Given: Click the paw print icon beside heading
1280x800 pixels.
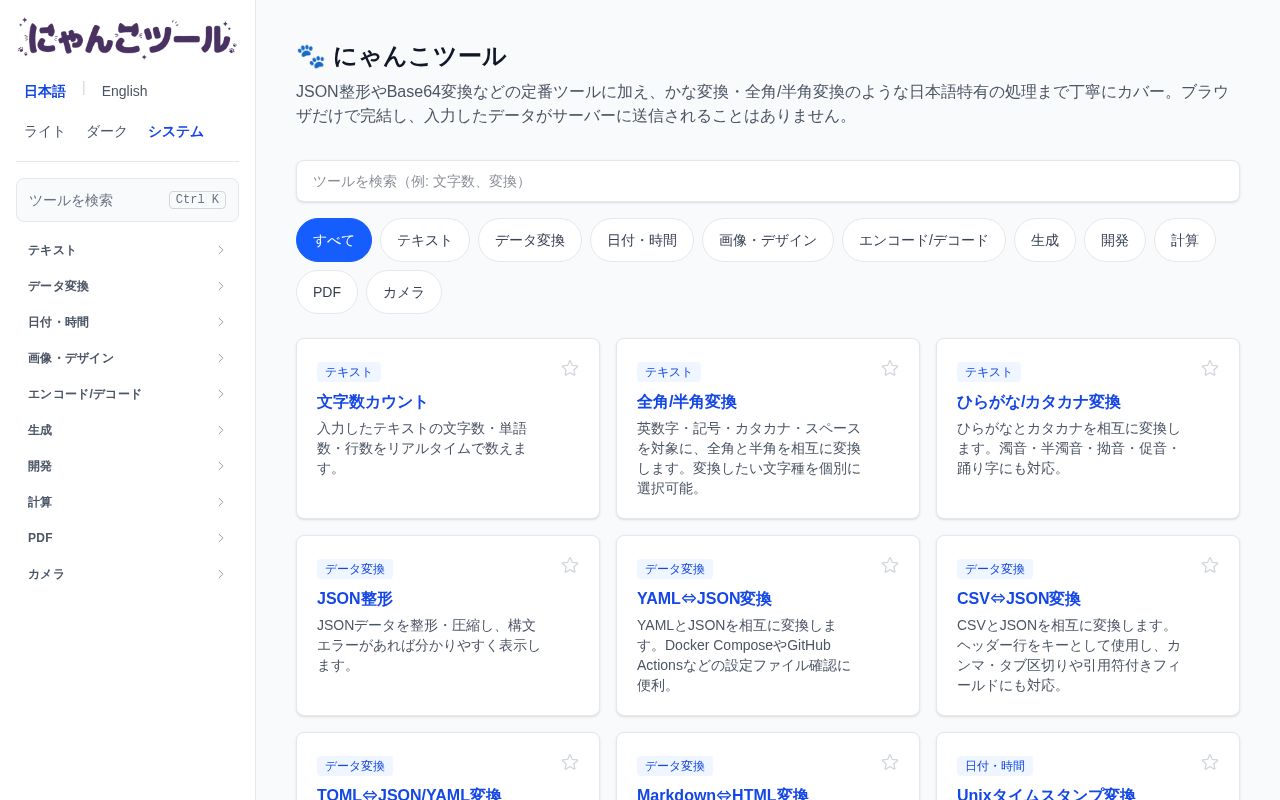Looking at the screenshot, I should (311, 56).
